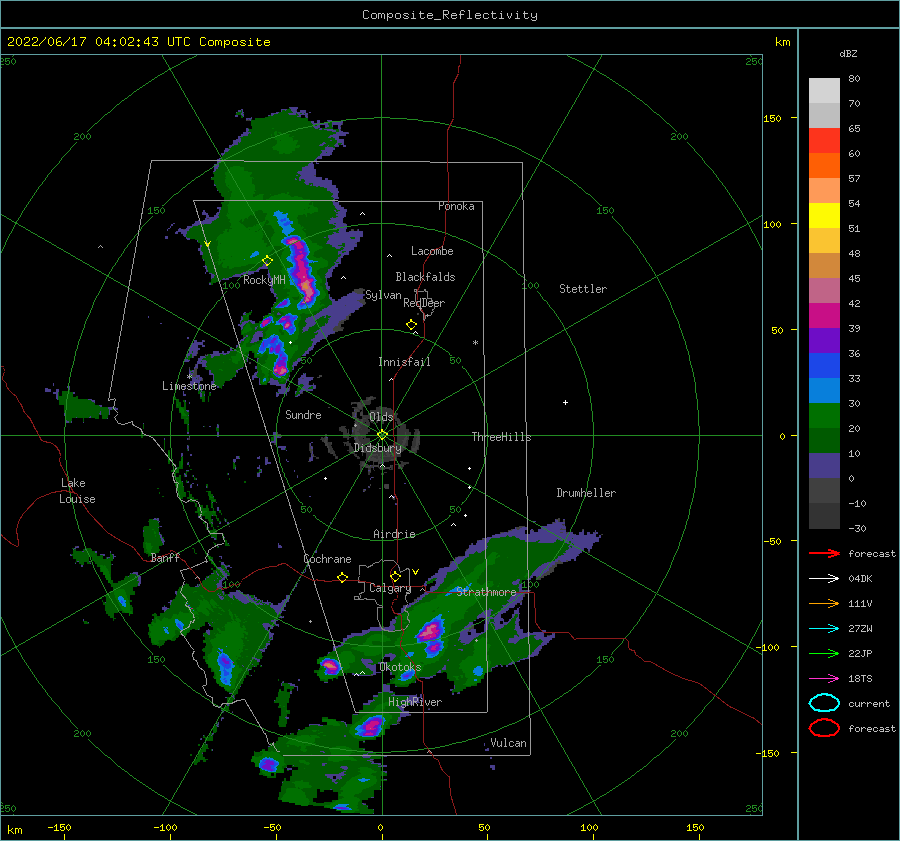900x841 pixels.
Task: Select the RedDeer city label
Action: [424, 303]
